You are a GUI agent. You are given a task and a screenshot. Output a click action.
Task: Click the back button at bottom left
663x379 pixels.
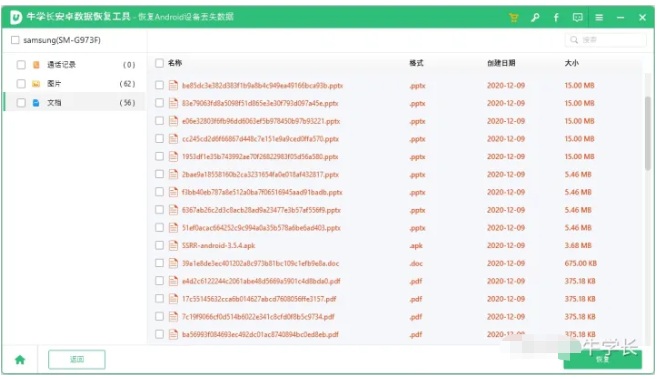pyautogui.click(x=77, y=360)
